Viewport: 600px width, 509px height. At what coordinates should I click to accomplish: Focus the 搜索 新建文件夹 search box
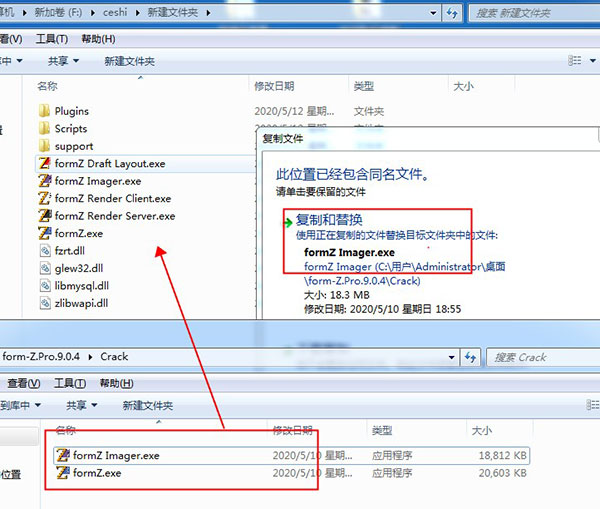[535, 13]
